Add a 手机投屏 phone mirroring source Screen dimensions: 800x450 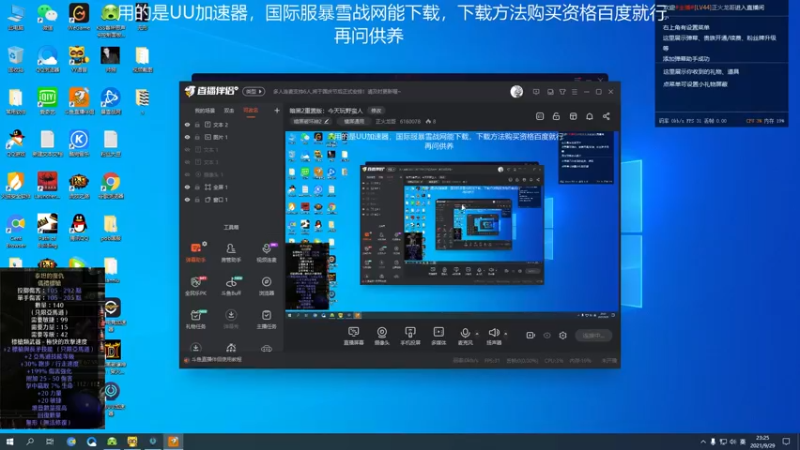(410, 336)
